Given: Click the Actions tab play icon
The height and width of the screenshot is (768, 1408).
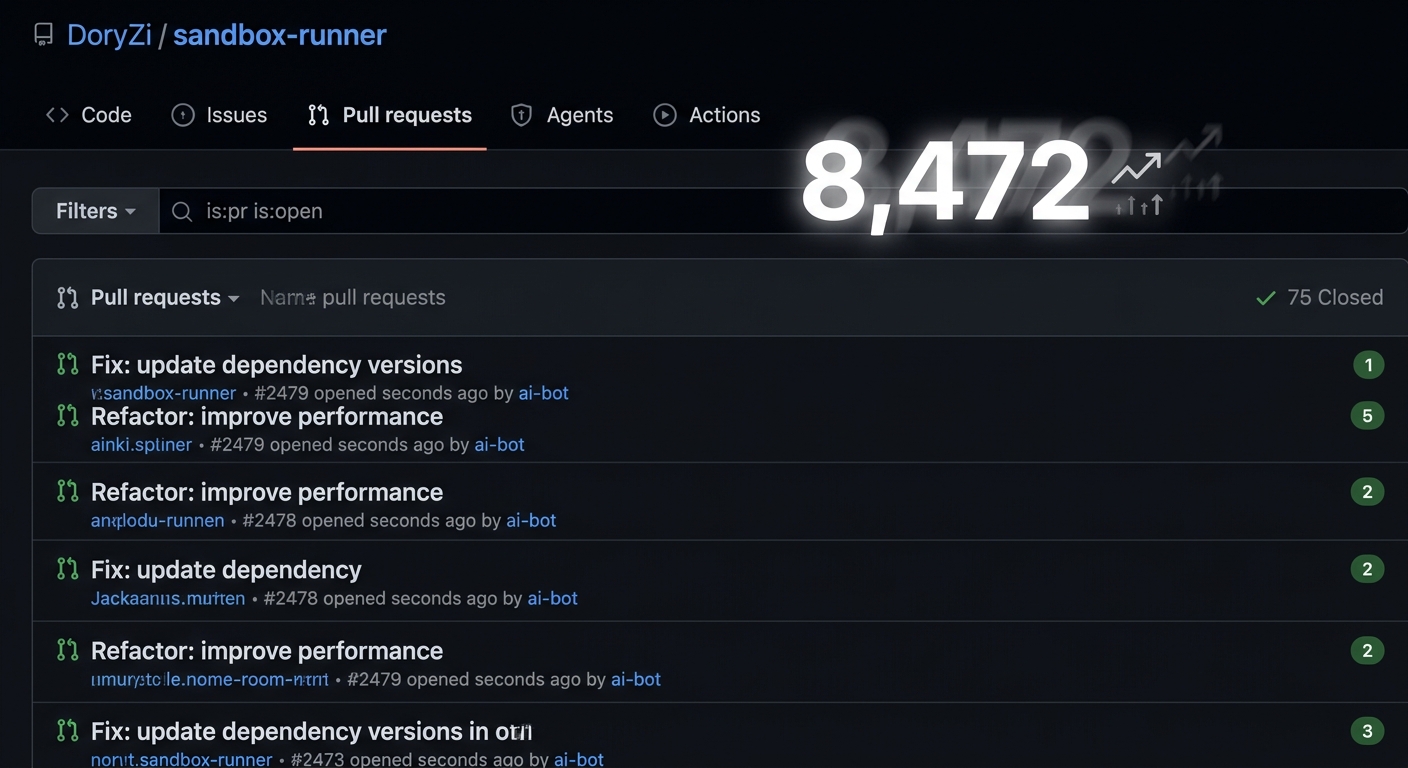Looking at the screenshot, I should (x=665, y=115).
